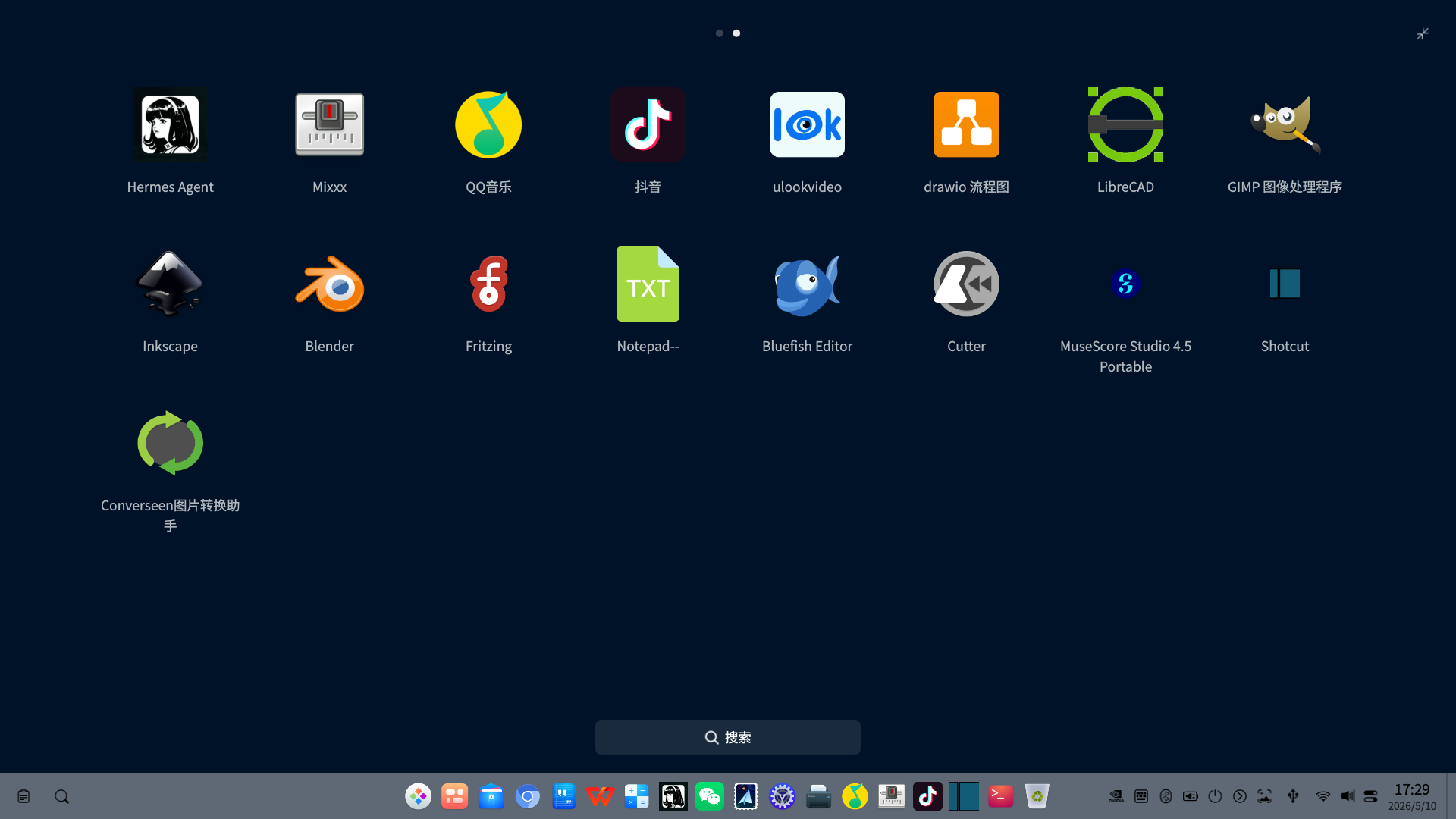Open the Calculator in the dock
The height and width of the screenshot is (819, 1456).
tap(637, 796)
